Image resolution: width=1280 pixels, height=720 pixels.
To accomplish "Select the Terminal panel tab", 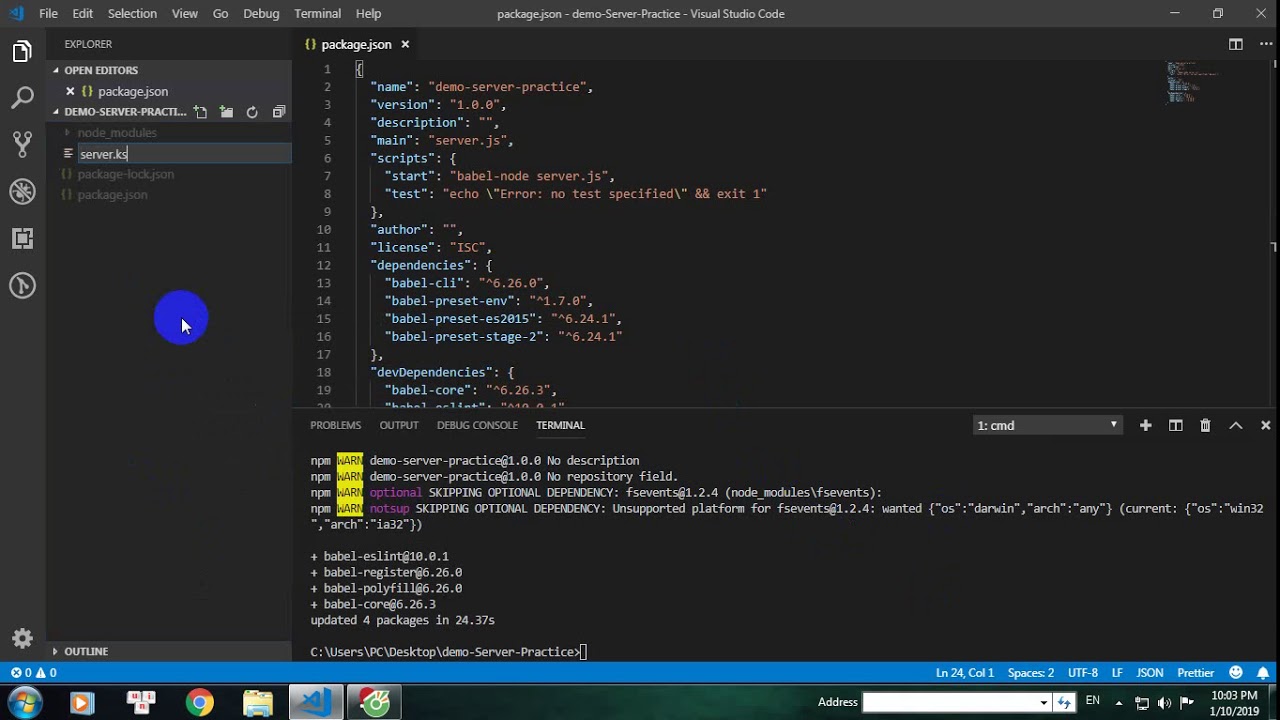I will tap(560, 425).
